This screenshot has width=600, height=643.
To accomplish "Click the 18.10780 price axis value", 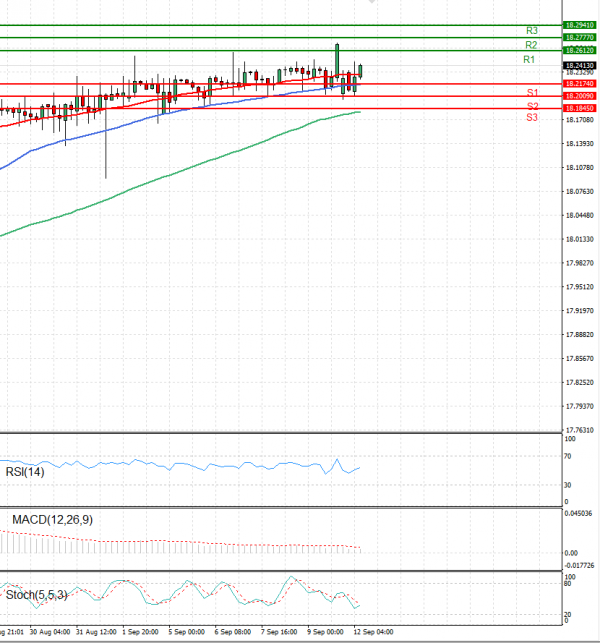I will tap(579, 167).
